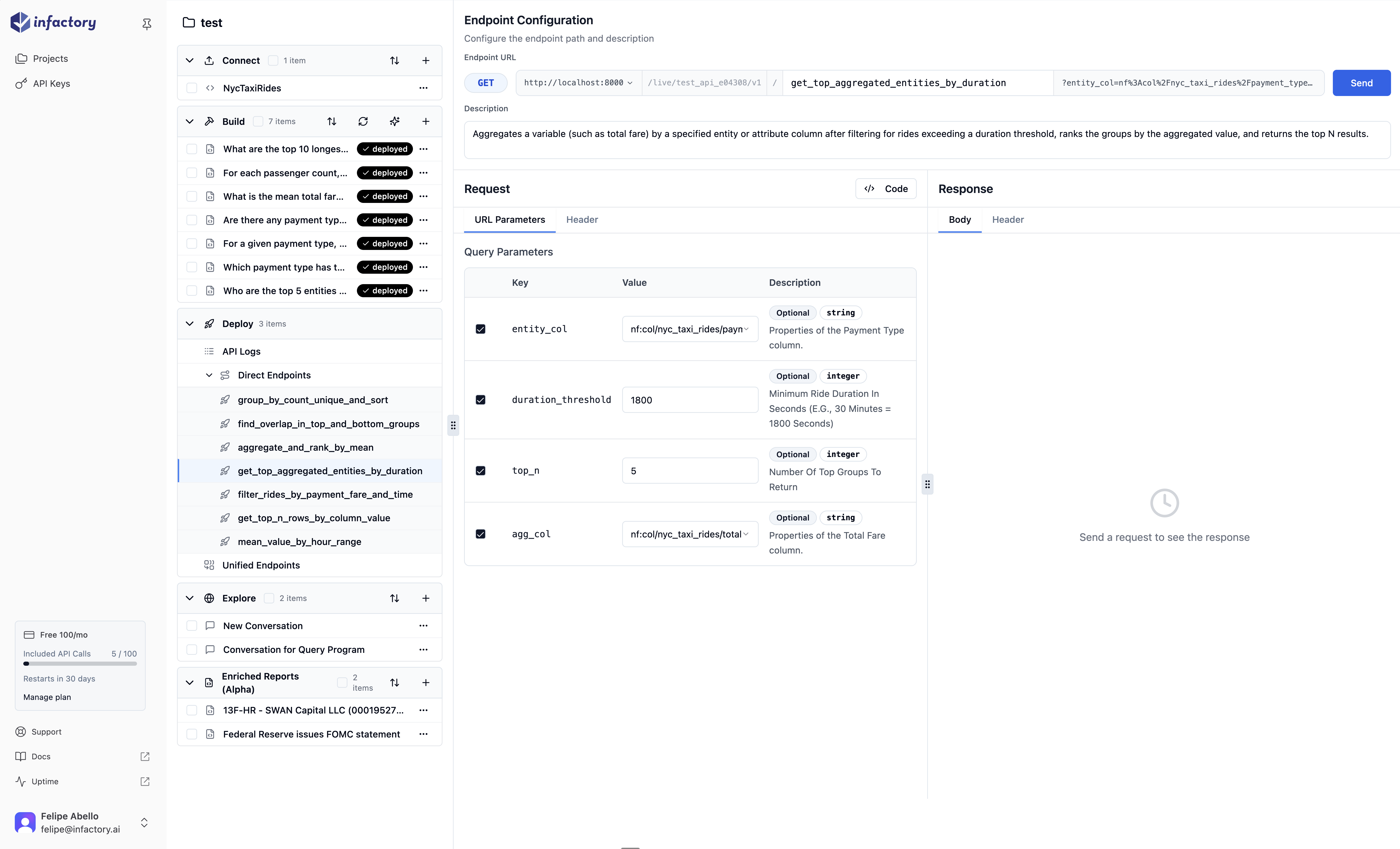This screenshot has width=1400, height=849.
Task: Open Projects from the sidebar
Action: pyautogui.click(x=50, y=58)
